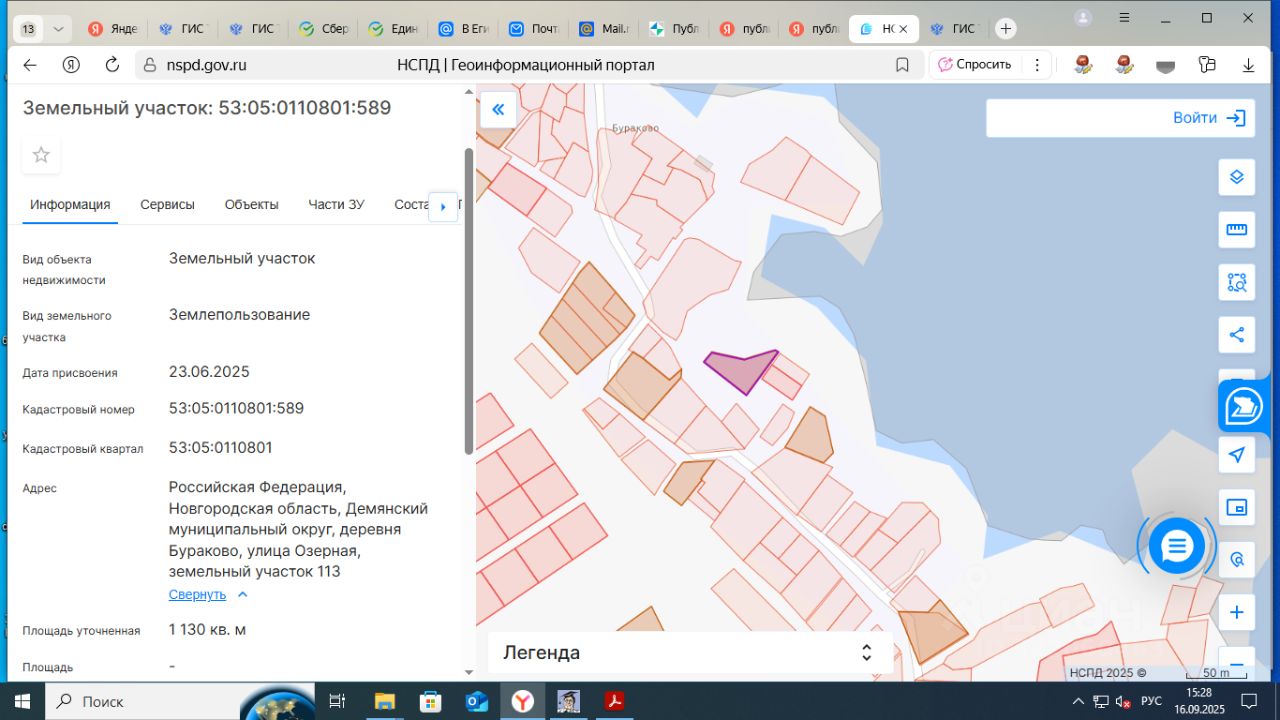Share the current map view
1280x720 pixels.
coord(1236,335)
